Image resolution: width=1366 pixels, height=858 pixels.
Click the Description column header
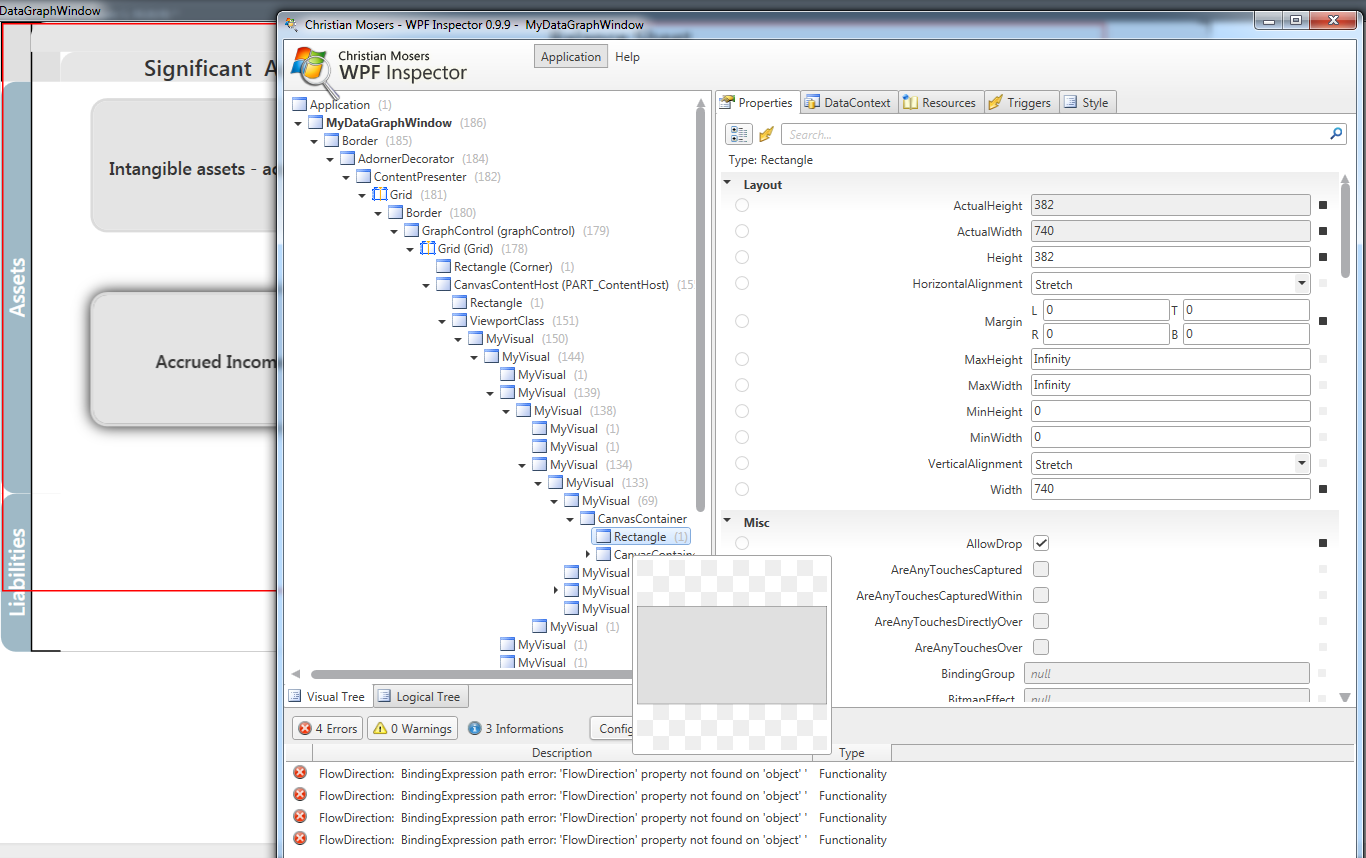[562, 753]
